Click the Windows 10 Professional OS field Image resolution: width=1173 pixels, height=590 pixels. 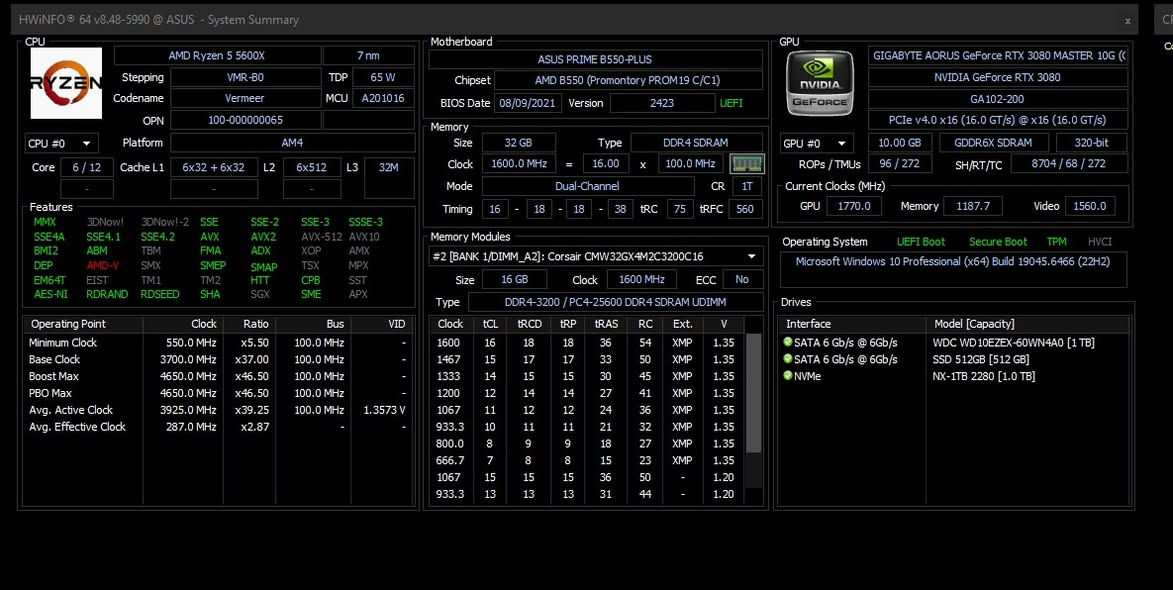pyautogui.click(x=953, y=269)
